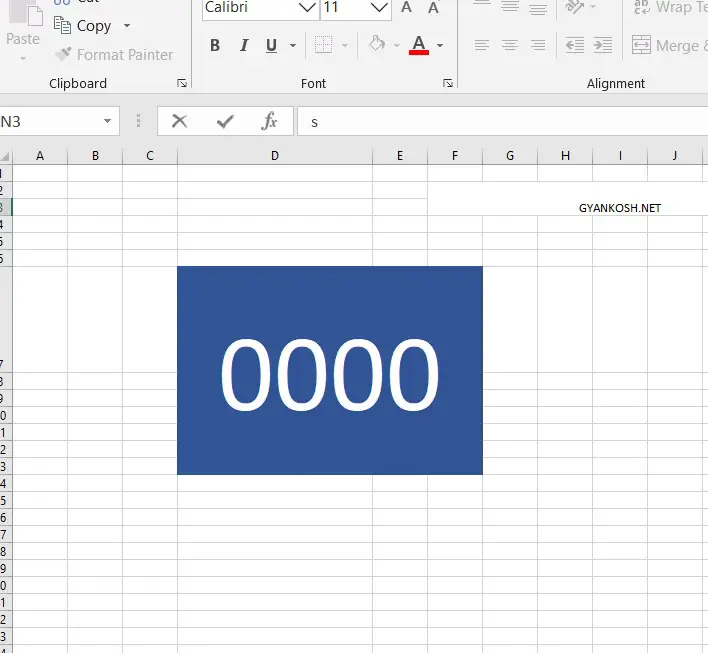Click the Name Box showing N3

[x=50, y=121]
